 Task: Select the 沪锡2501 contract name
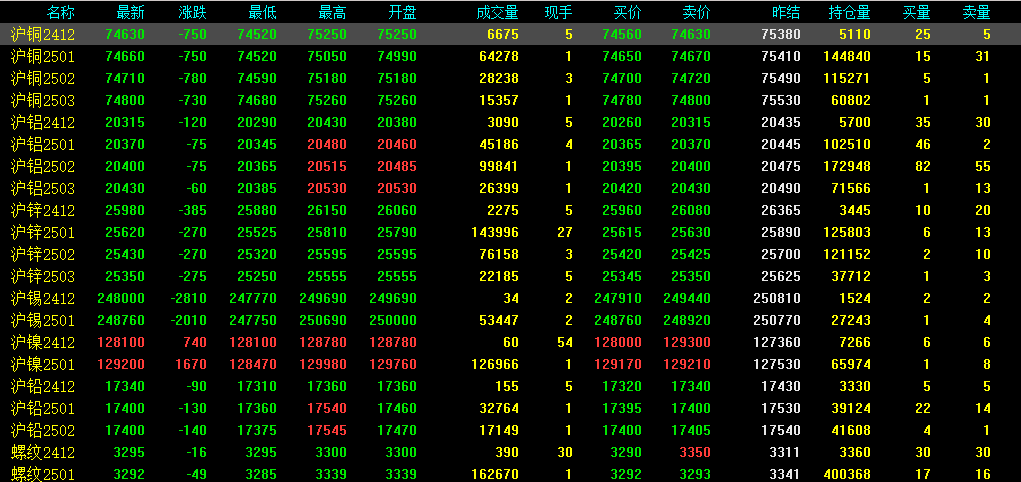(43, 320)
